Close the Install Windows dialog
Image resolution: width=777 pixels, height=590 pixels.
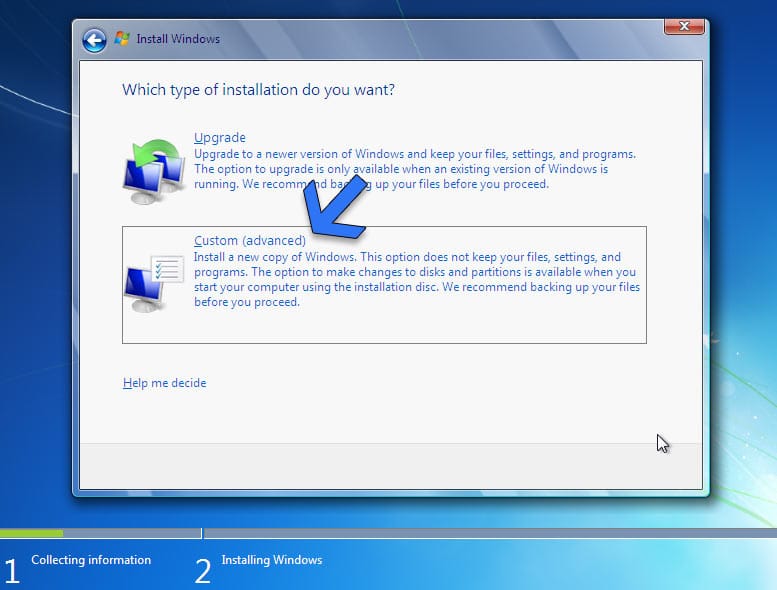686,27
